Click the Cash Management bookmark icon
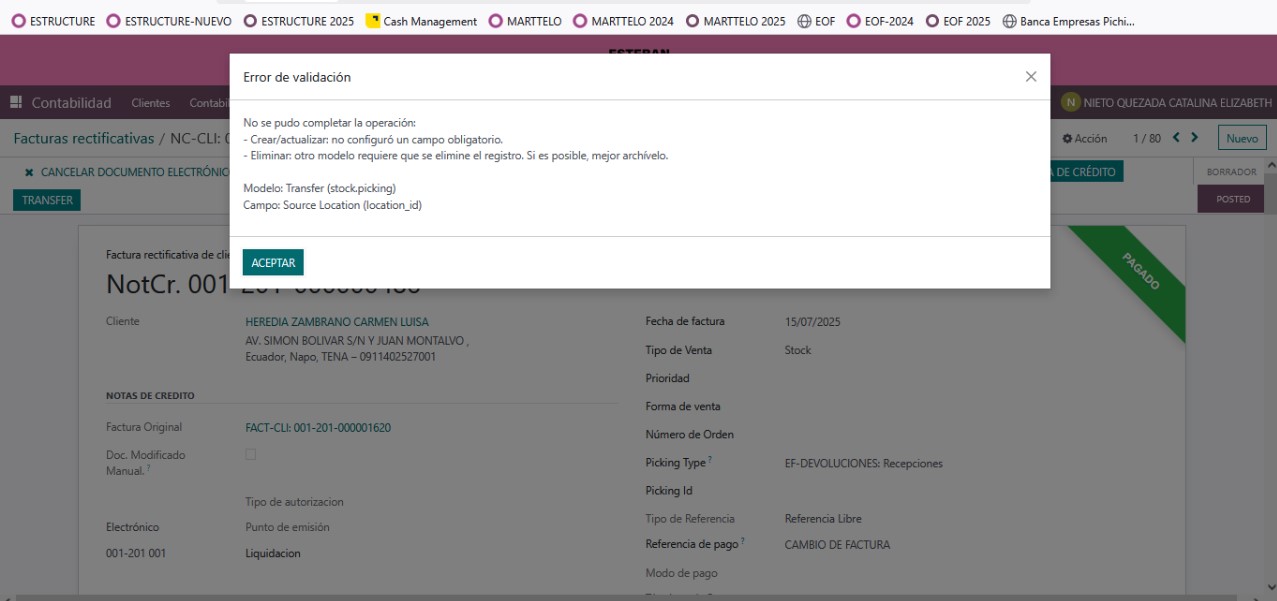 pos(373,21)
